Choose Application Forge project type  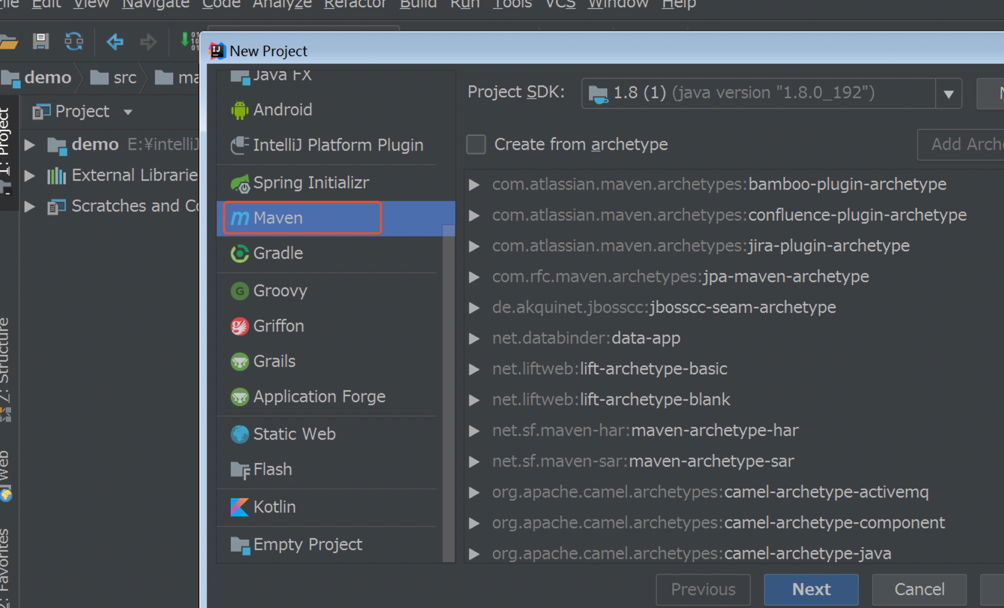point(336,396)
